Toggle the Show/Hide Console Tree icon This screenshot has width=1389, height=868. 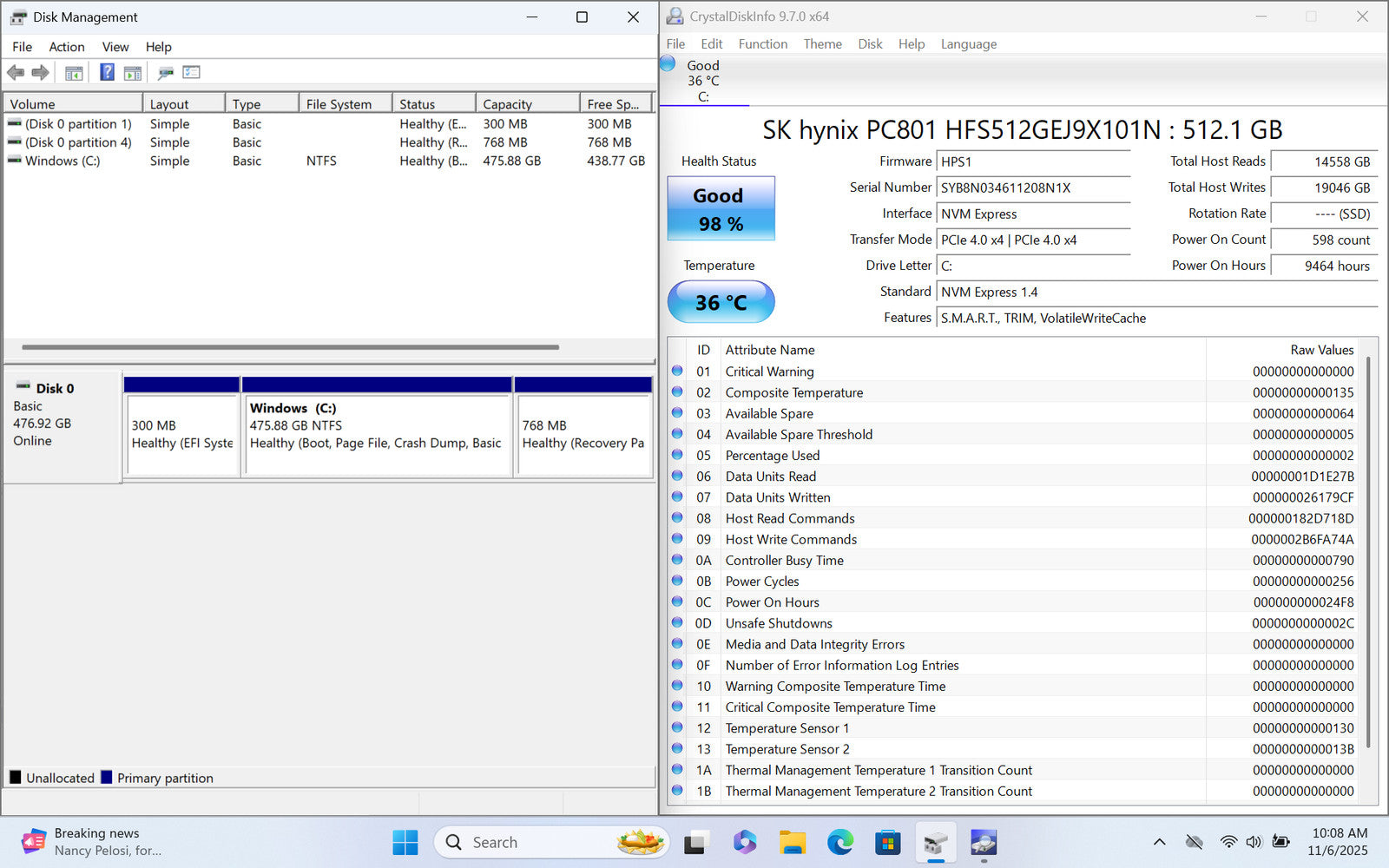coord(74,73)
